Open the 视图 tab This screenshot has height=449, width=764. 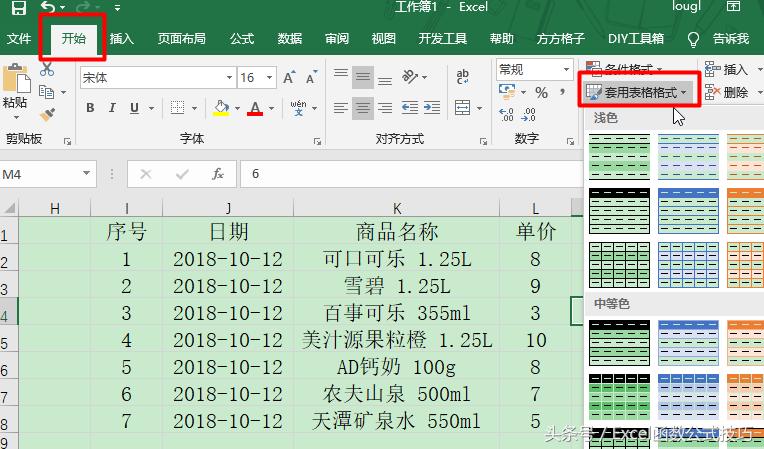383,38
